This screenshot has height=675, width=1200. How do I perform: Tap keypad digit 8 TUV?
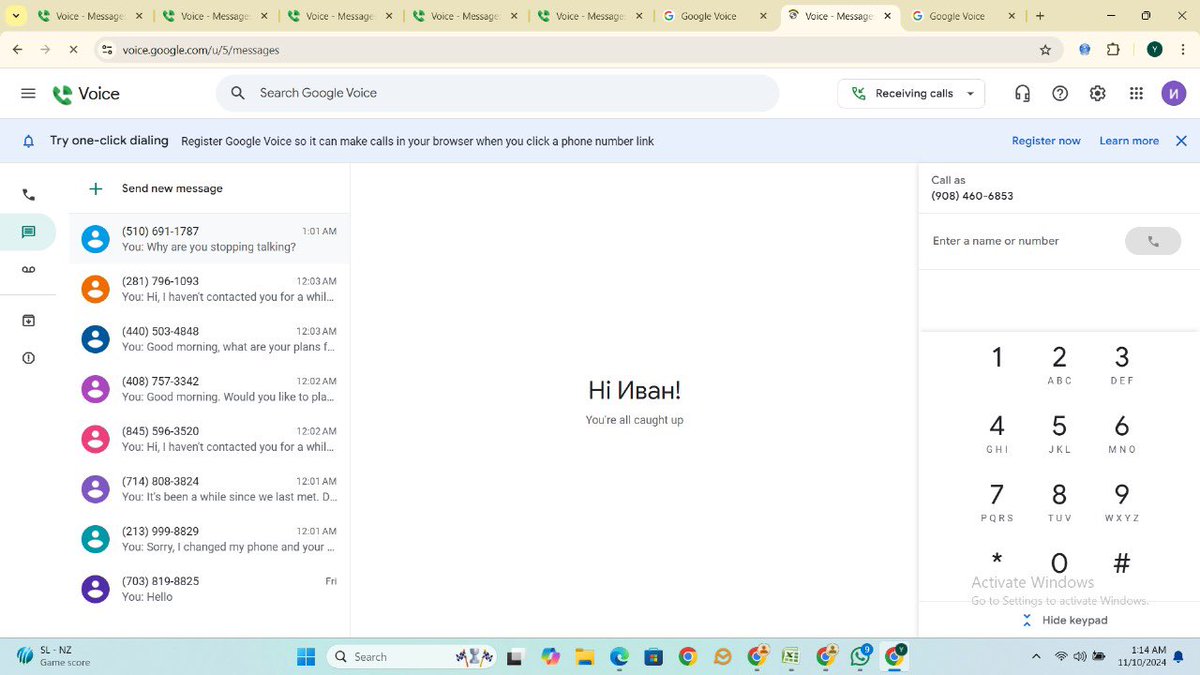[1060, 502]
